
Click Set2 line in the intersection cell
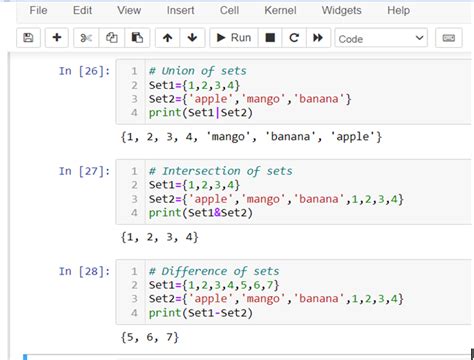point(276,199)
